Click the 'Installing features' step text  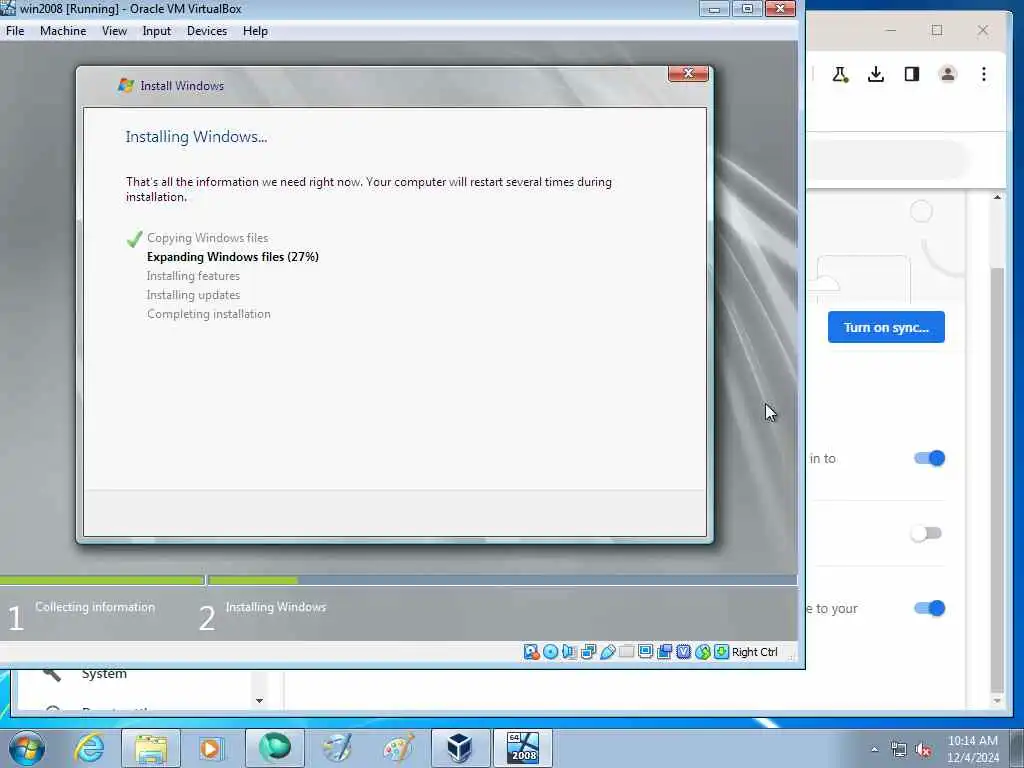click(x=193, y=276)
